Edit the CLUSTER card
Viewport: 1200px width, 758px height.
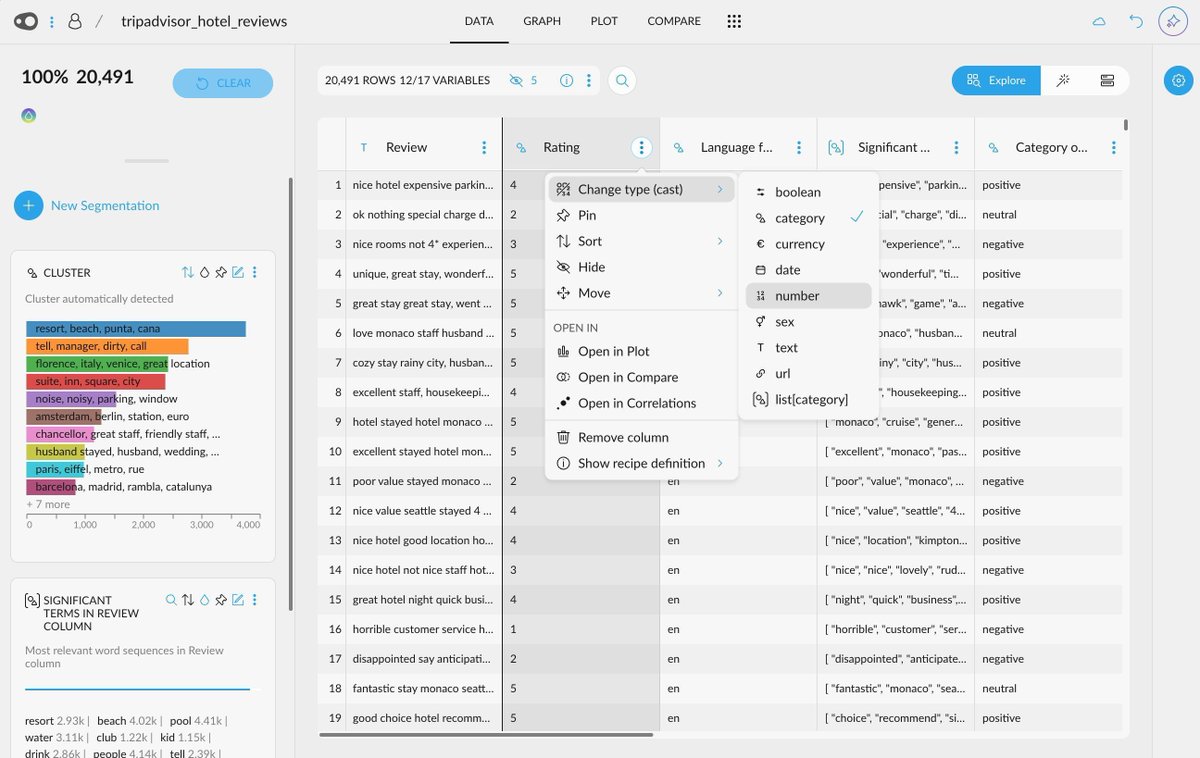(238, 272)
